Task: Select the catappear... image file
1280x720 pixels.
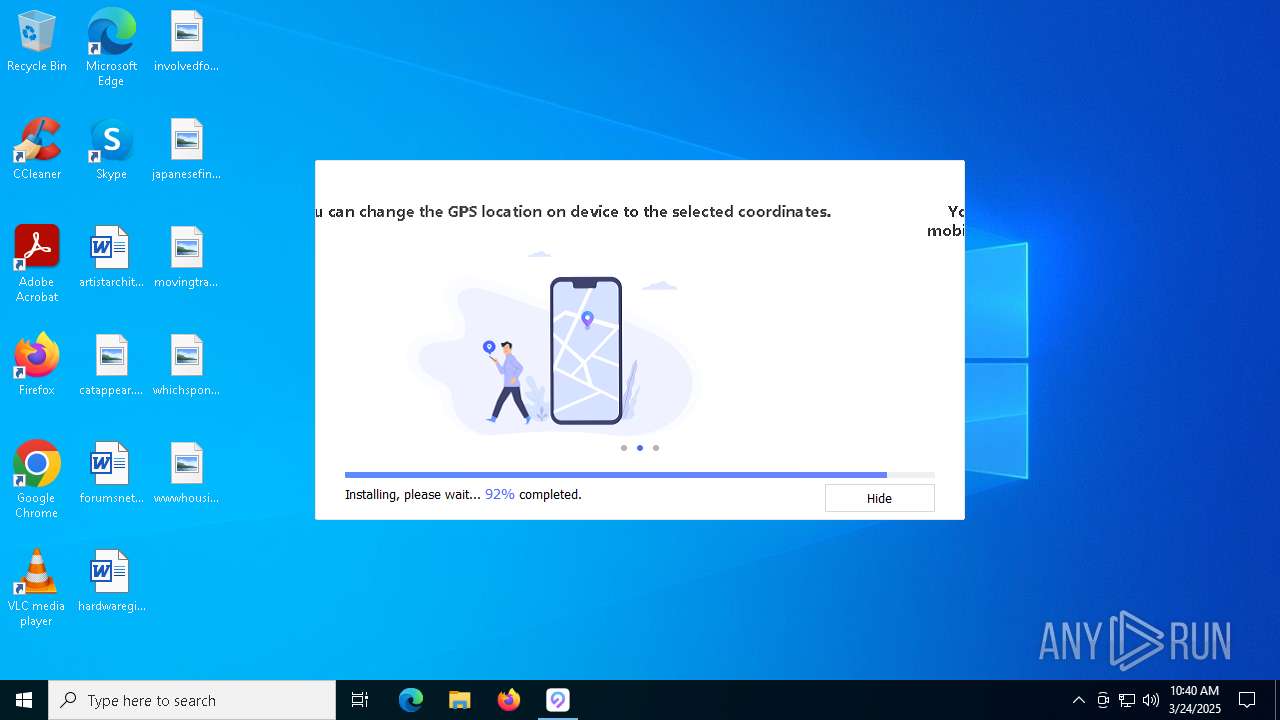Action: pyautogui.click(x=111, y=366)
